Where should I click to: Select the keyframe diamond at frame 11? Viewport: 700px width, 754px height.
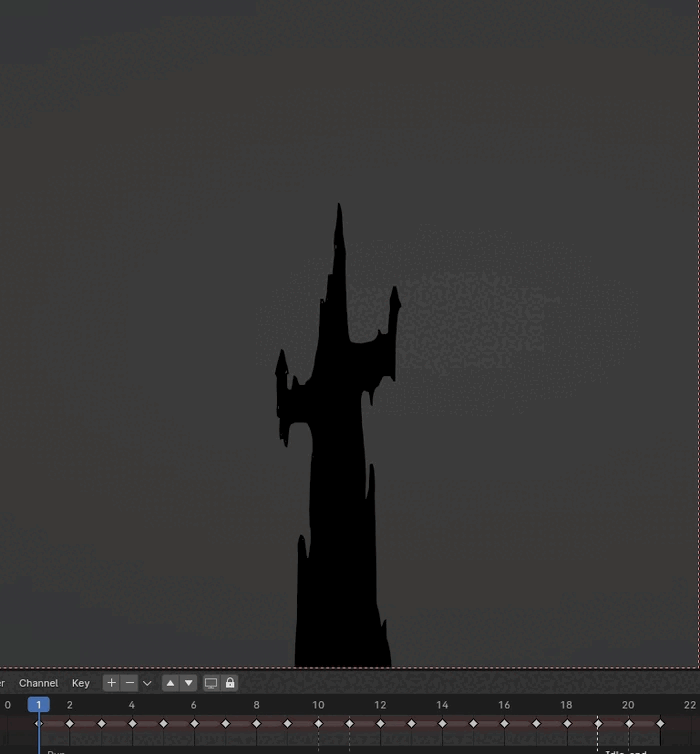(x=350, y=723)
